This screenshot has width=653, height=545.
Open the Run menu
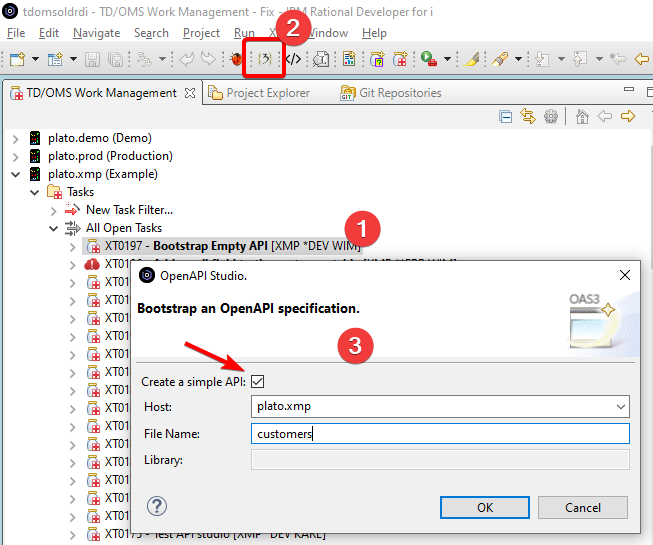244,33
